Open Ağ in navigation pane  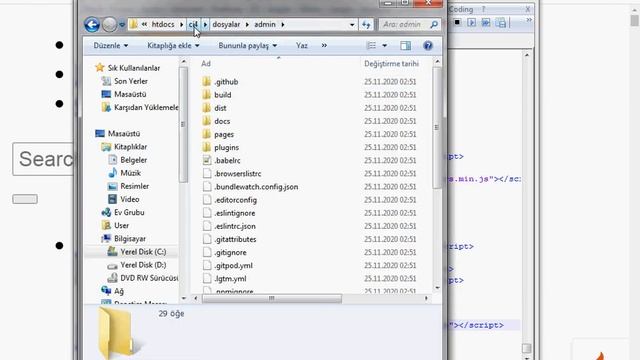(x=118, y=291)
